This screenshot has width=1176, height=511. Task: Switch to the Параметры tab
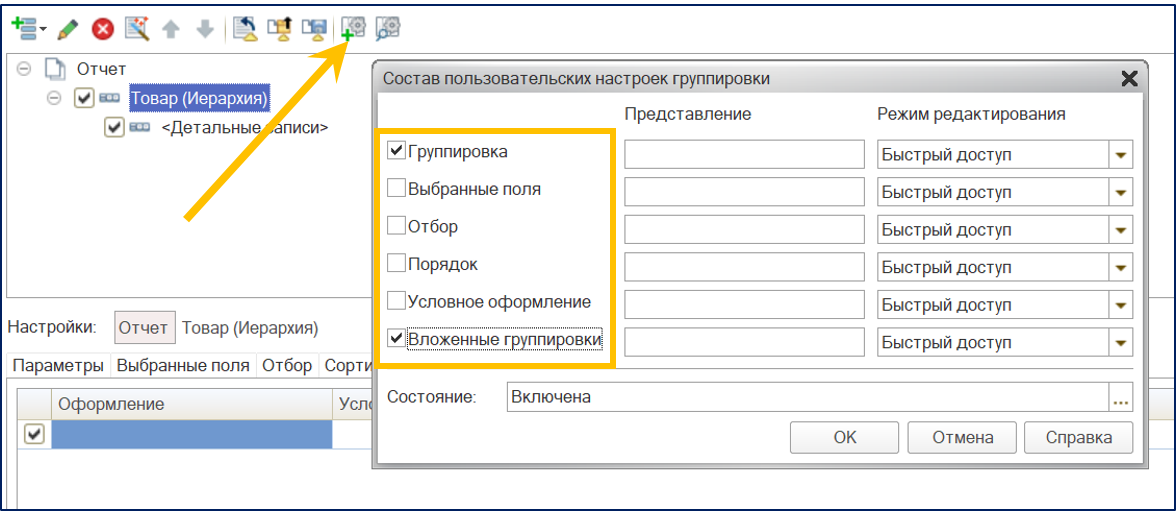(58, 365)
